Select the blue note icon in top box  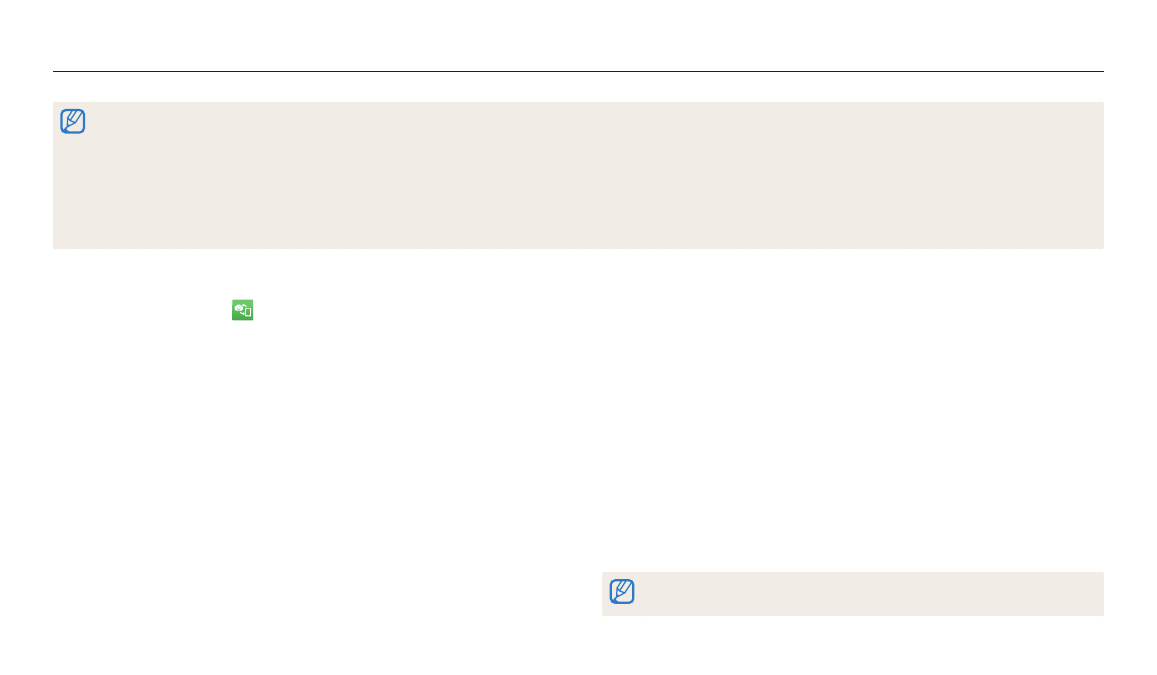(72, 121)
